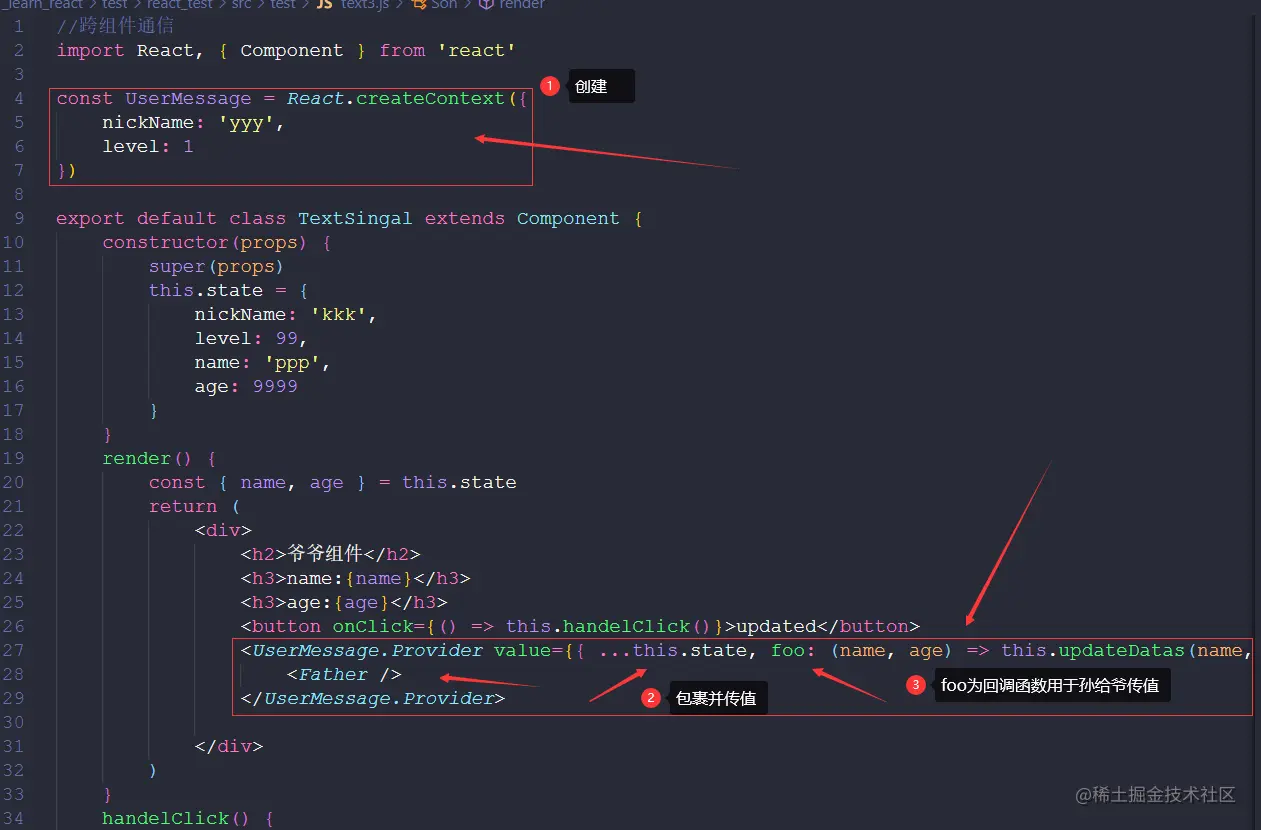1261x830 pixels.
Task: Select the react_test breadcrumb folder
Action: pos(180,5)
